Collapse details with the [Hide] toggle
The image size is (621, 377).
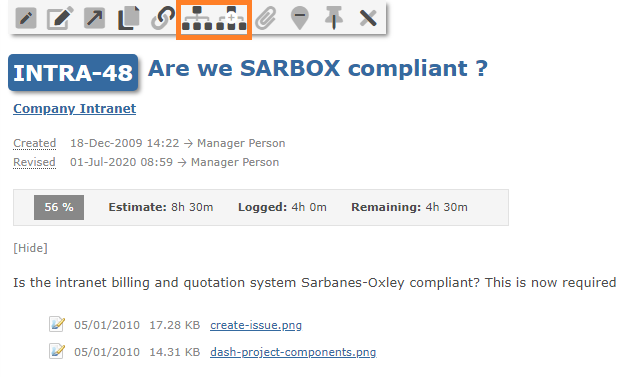(x=30, y=248)
